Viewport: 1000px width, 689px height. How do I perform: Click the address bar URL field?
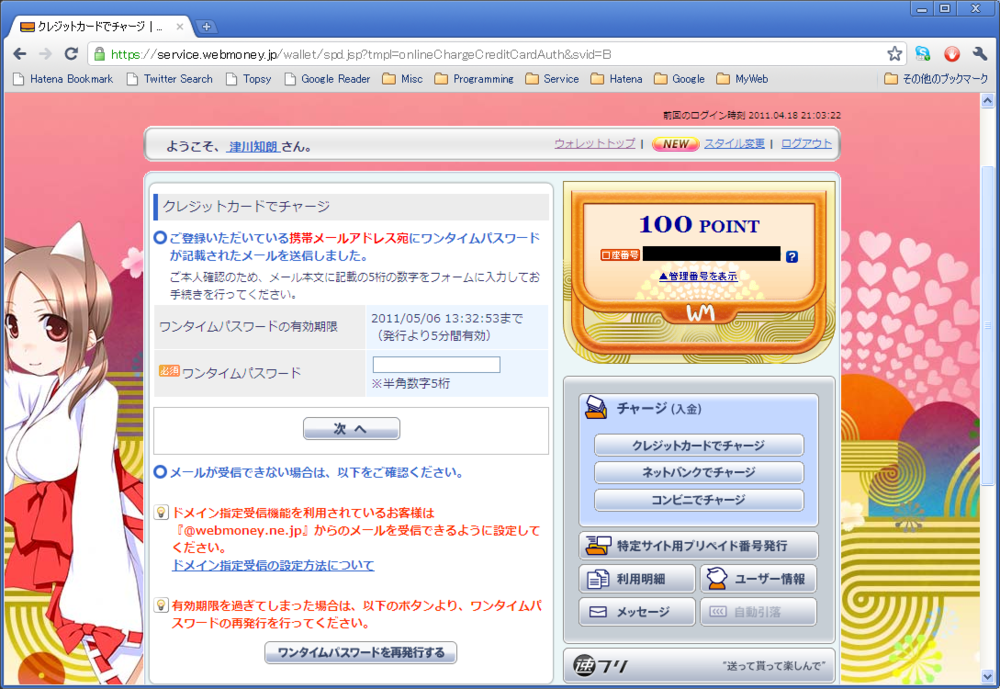pyautogui.click(x=497, y=55)
